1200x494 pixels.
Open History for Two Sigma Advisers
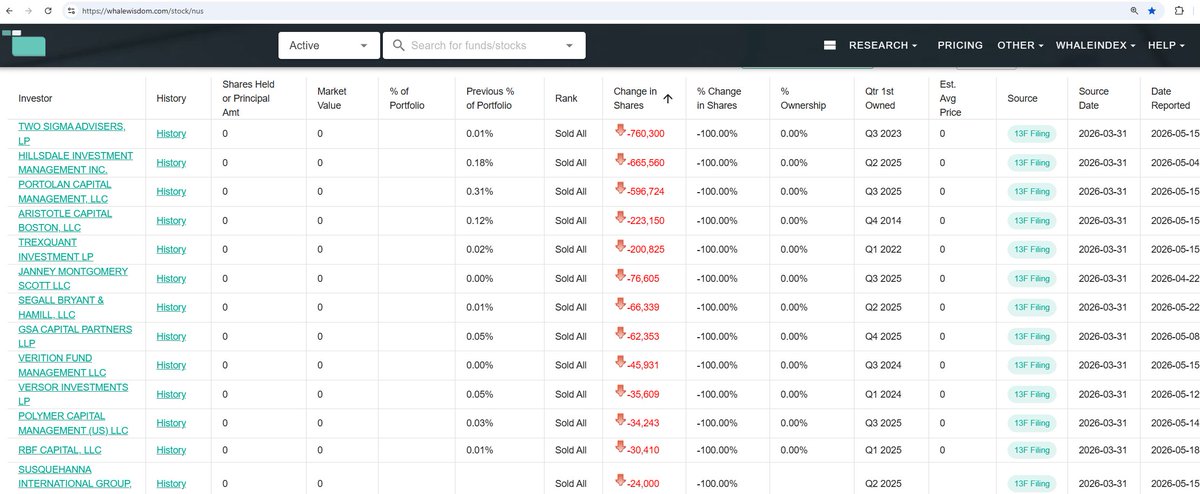coord(171,133)
